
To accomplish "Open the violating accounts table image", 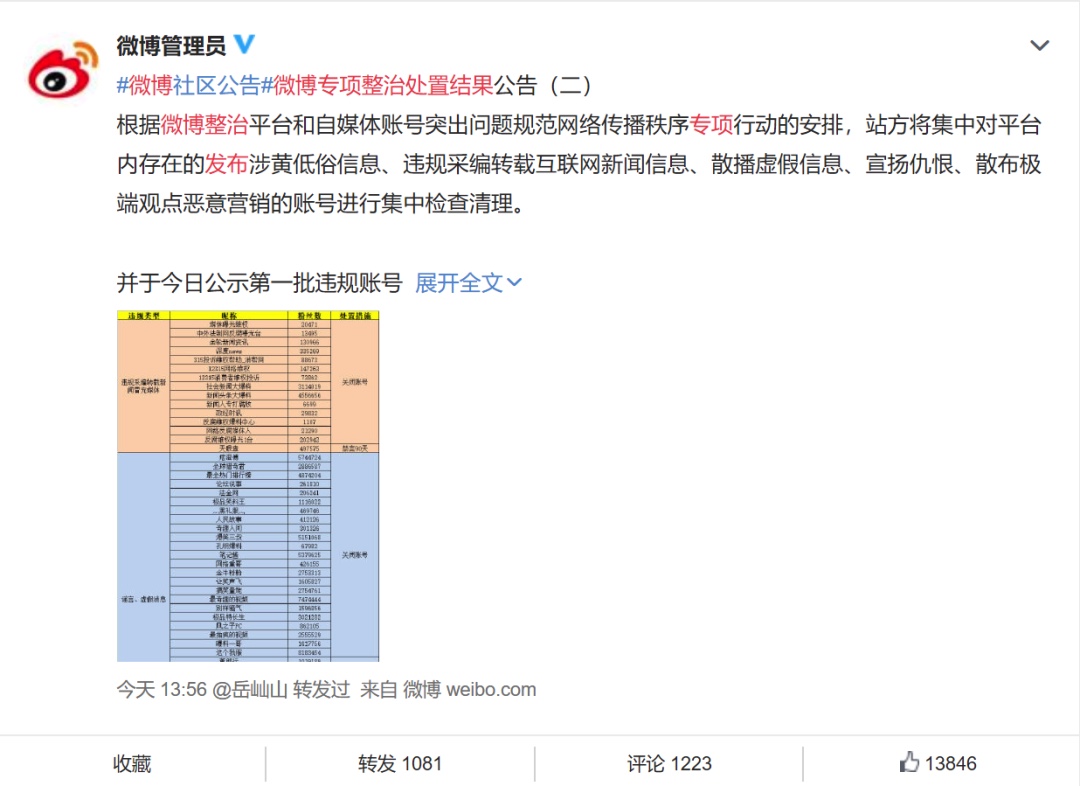I will click(248, 486).
